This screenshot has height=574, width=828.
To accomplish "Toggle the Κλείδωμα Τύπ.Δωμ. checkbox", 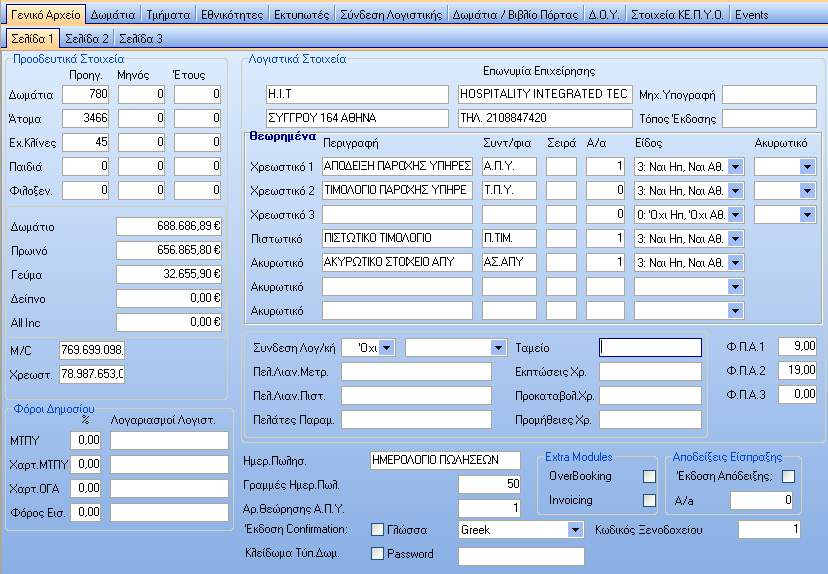I will (377, 553).
